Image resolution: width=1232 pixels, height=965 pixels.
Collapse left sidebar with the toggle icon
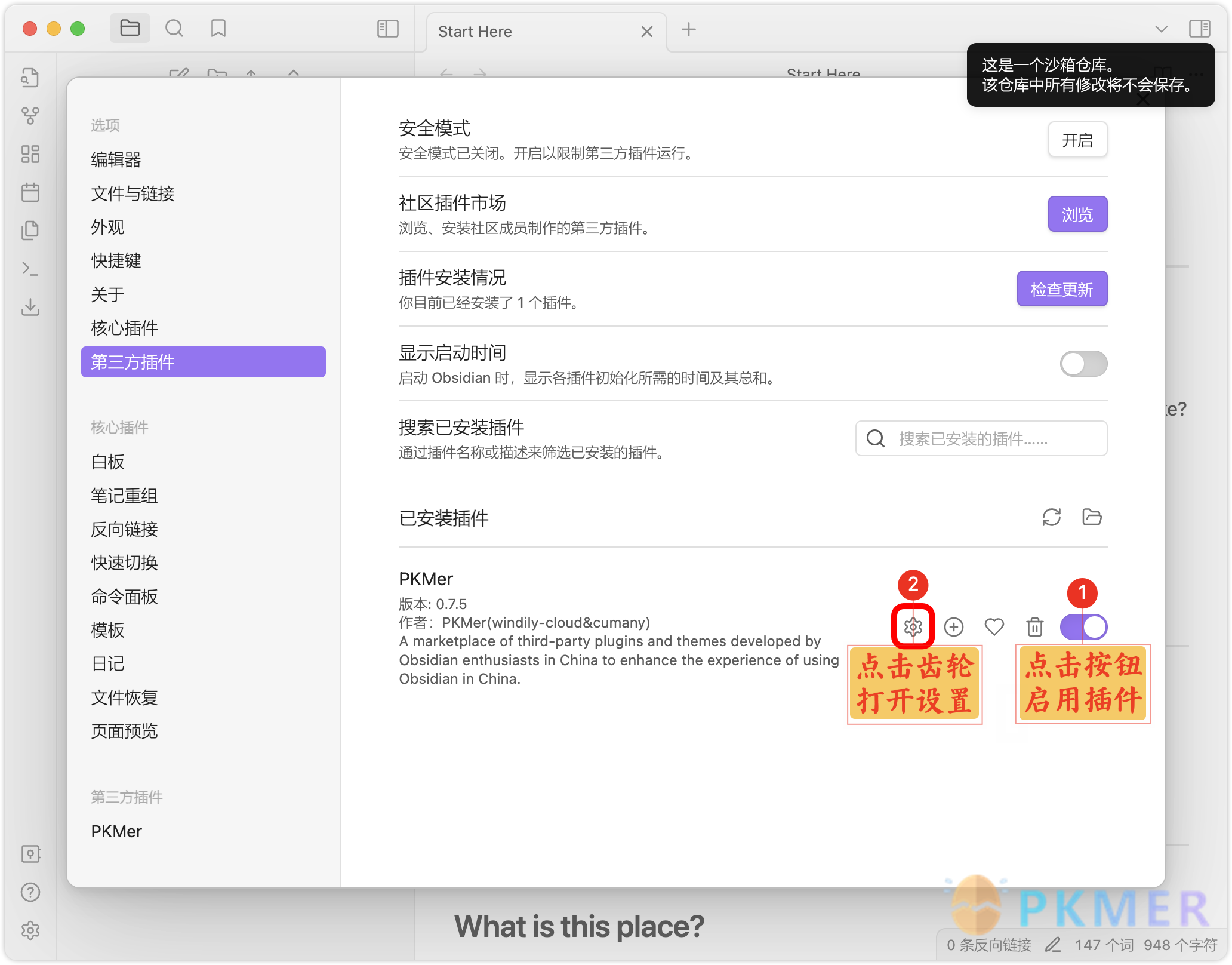click(388, 28)
